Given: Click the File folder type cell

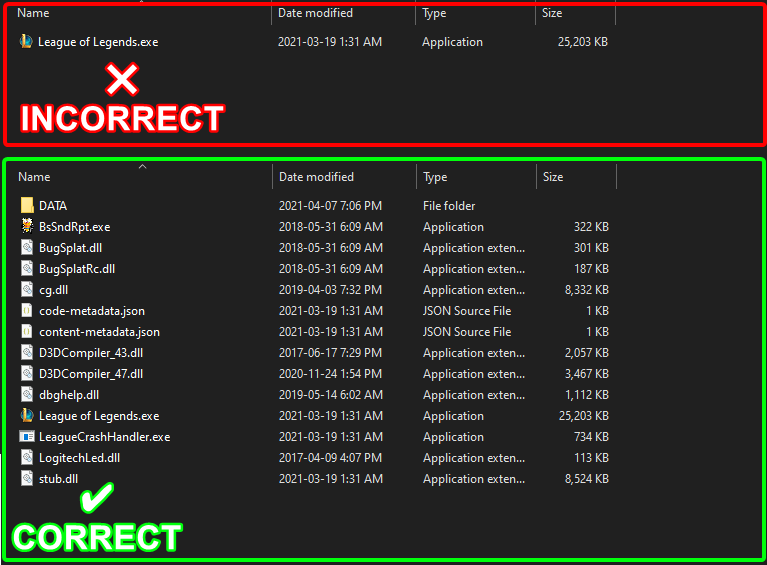Looking at the screenshot, I should (x=449, y=206).
